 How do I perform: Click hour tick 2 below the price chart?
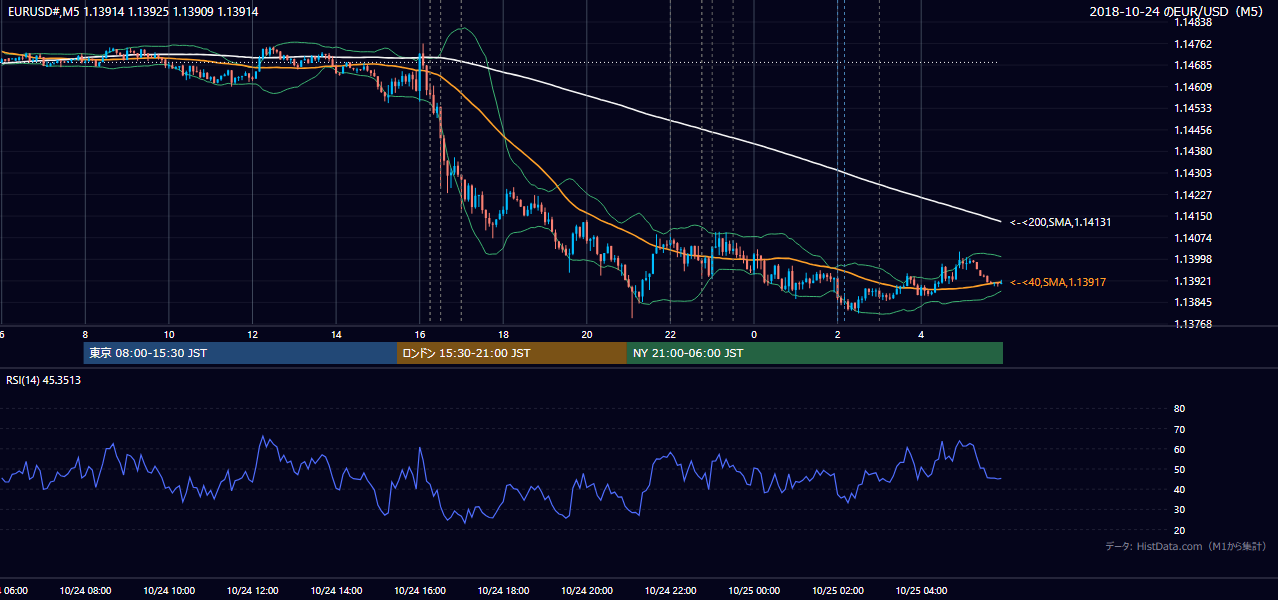click(837, 334)
